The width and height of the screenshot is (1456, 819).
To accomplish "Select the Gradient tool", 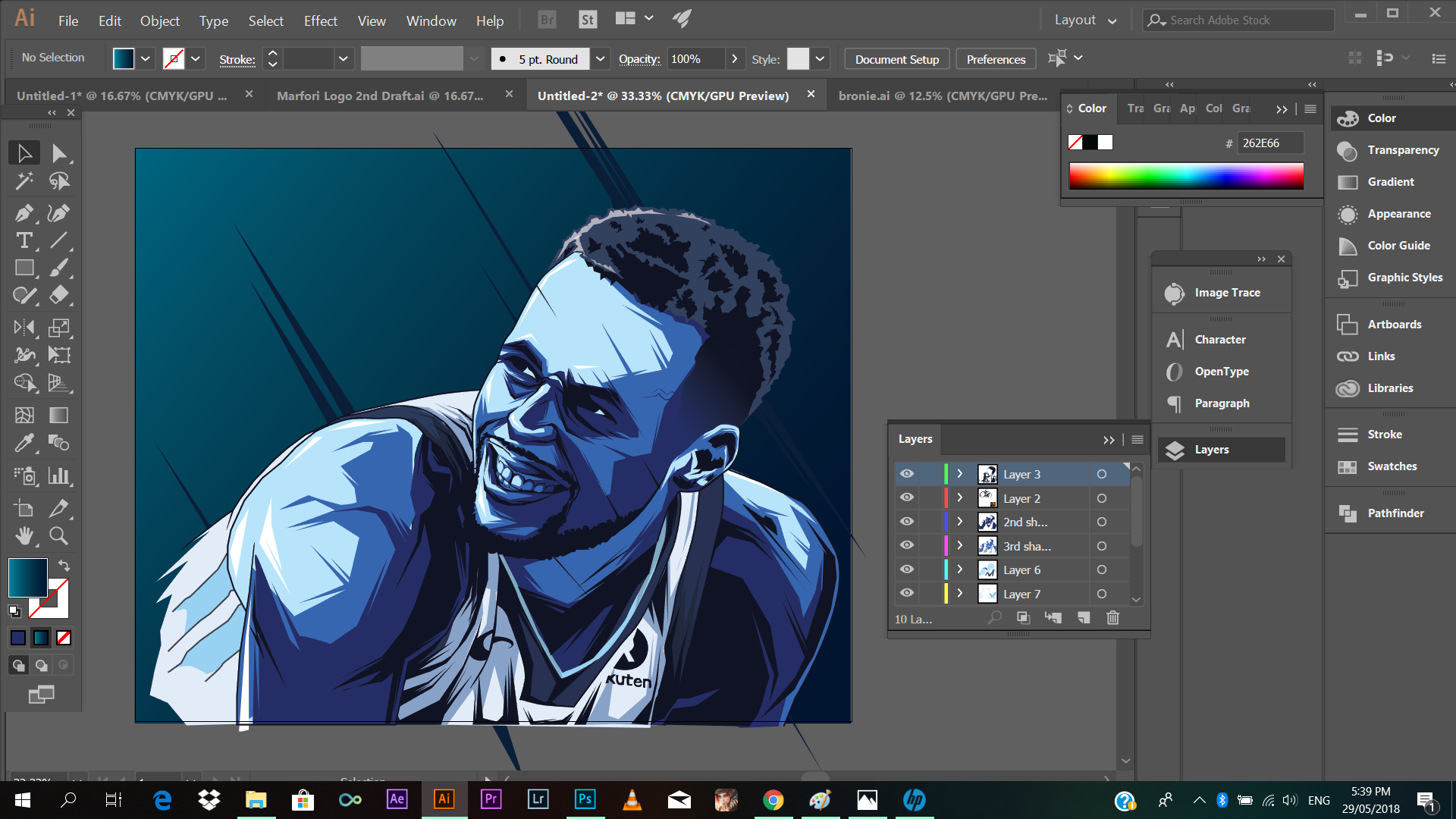I will (59, 415).
